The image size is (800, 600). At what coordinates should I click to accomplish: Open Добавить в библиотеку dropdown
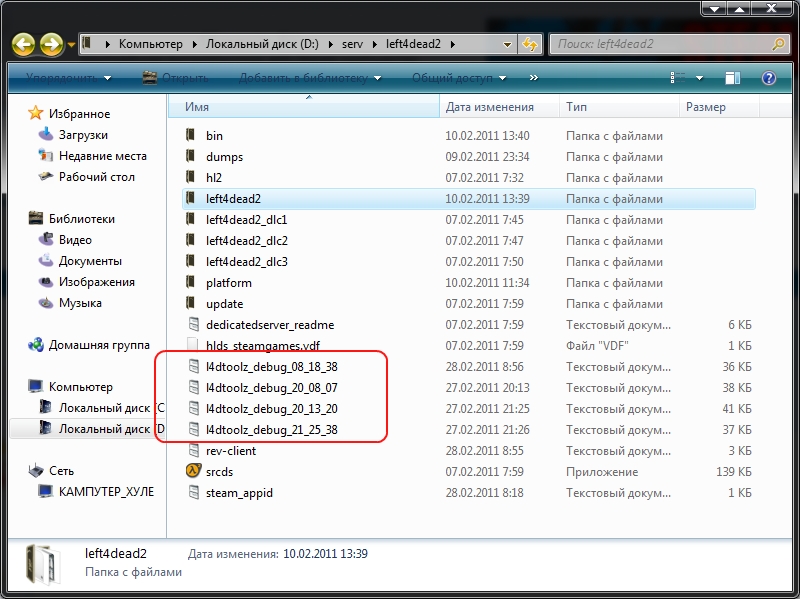point(310,78)
